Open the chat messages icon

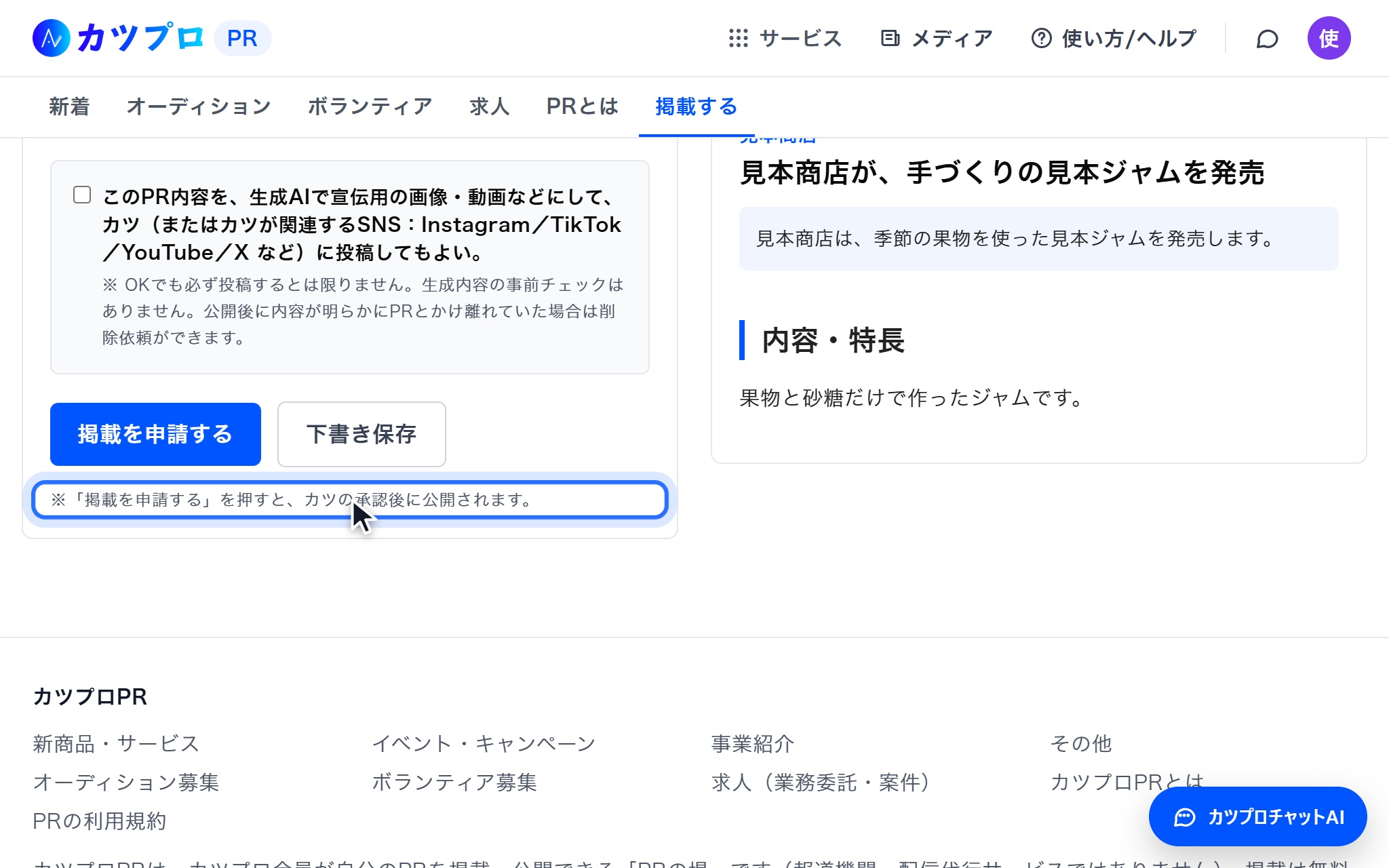[1267, 39]
